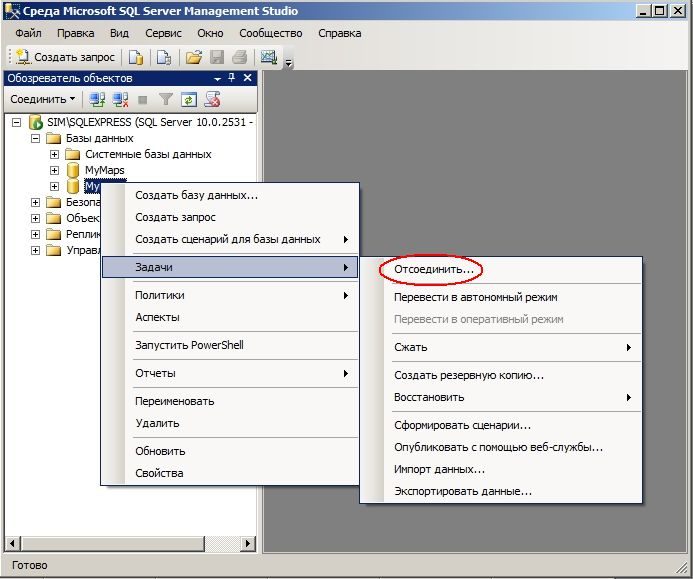The image size is (693, 579).
Task: Click the new Database Engine query icon
Action: 136,57
